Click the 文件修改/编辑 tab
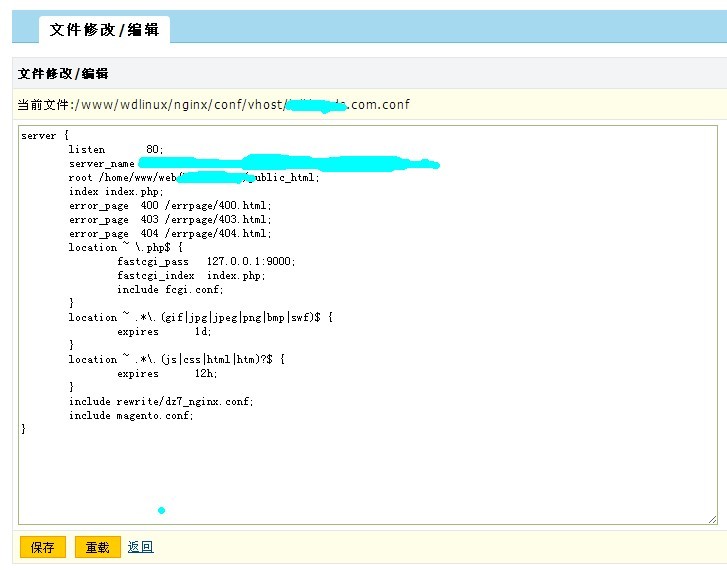 pyautogui.click(x=104, y=29)
